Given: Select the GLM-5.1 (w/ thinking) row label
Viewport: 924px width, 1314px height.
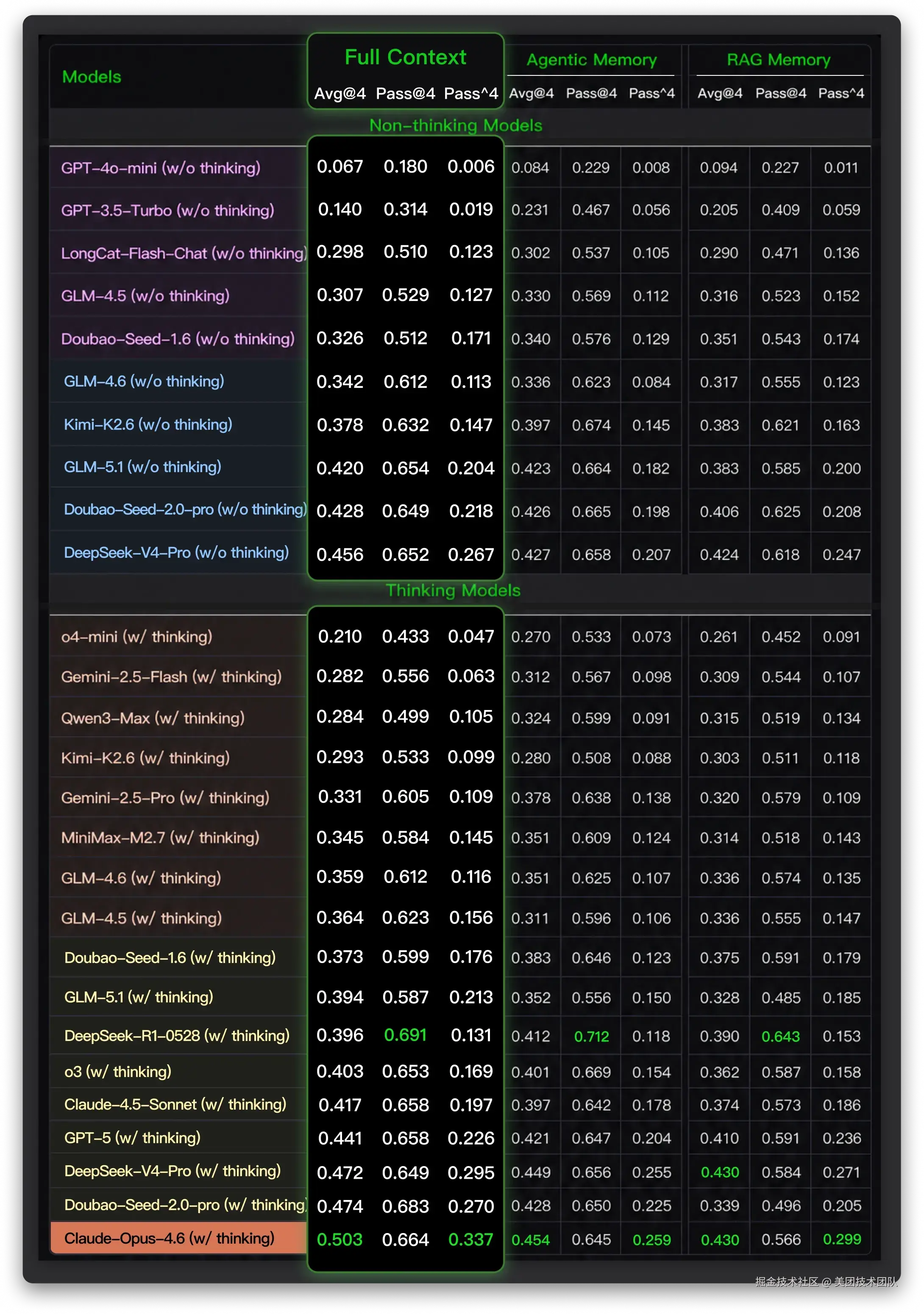Looking at the screenshot, I should coord(139,997).
